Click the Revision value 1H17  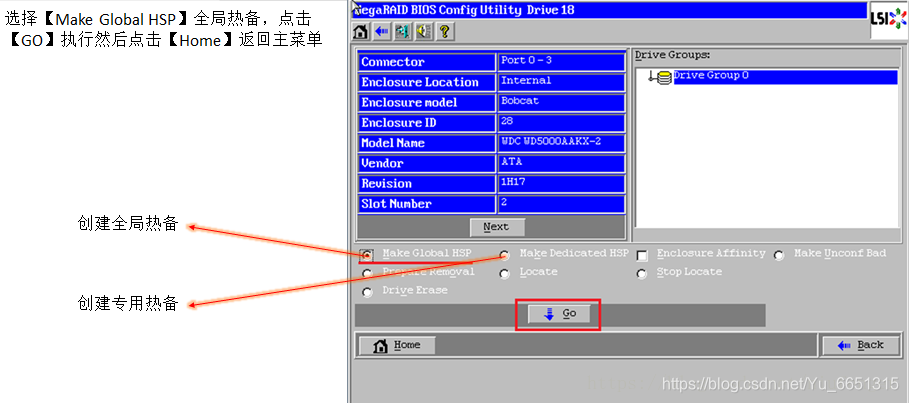click(561, 184)
